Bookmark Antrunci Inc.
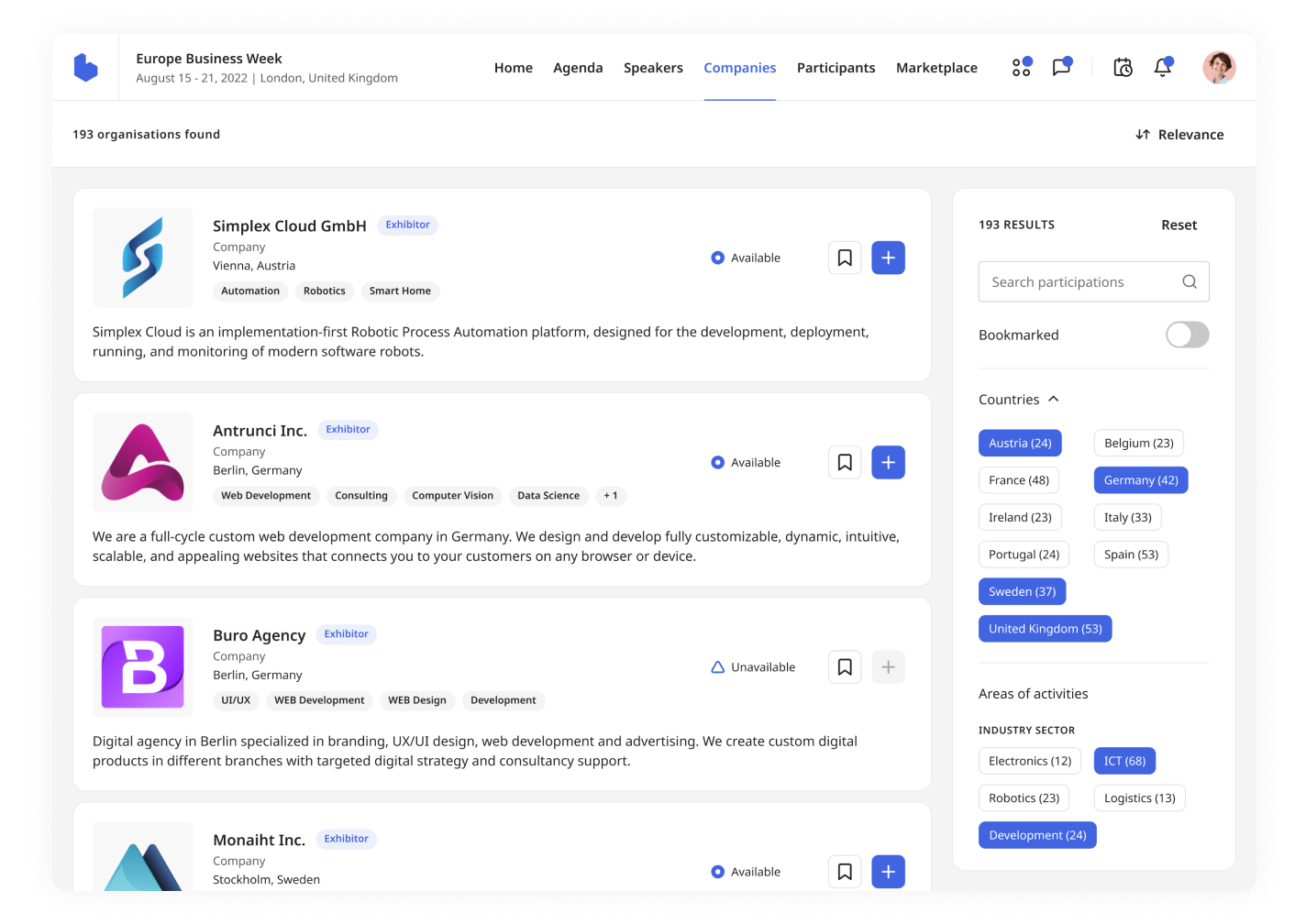The height and width of the screenshot is (924, 1295). point(845,463)
